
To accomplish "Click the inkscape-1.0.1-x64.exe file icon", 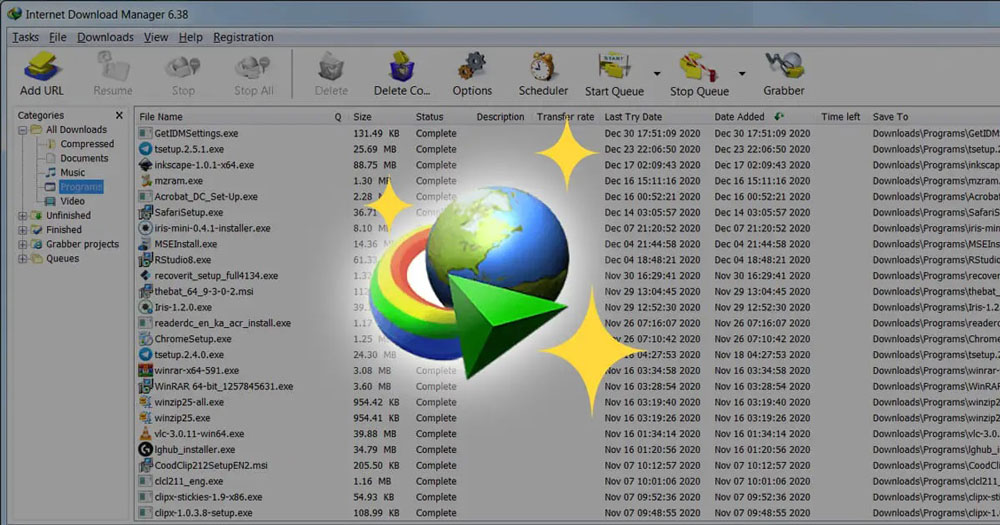I will click(145, 165).
